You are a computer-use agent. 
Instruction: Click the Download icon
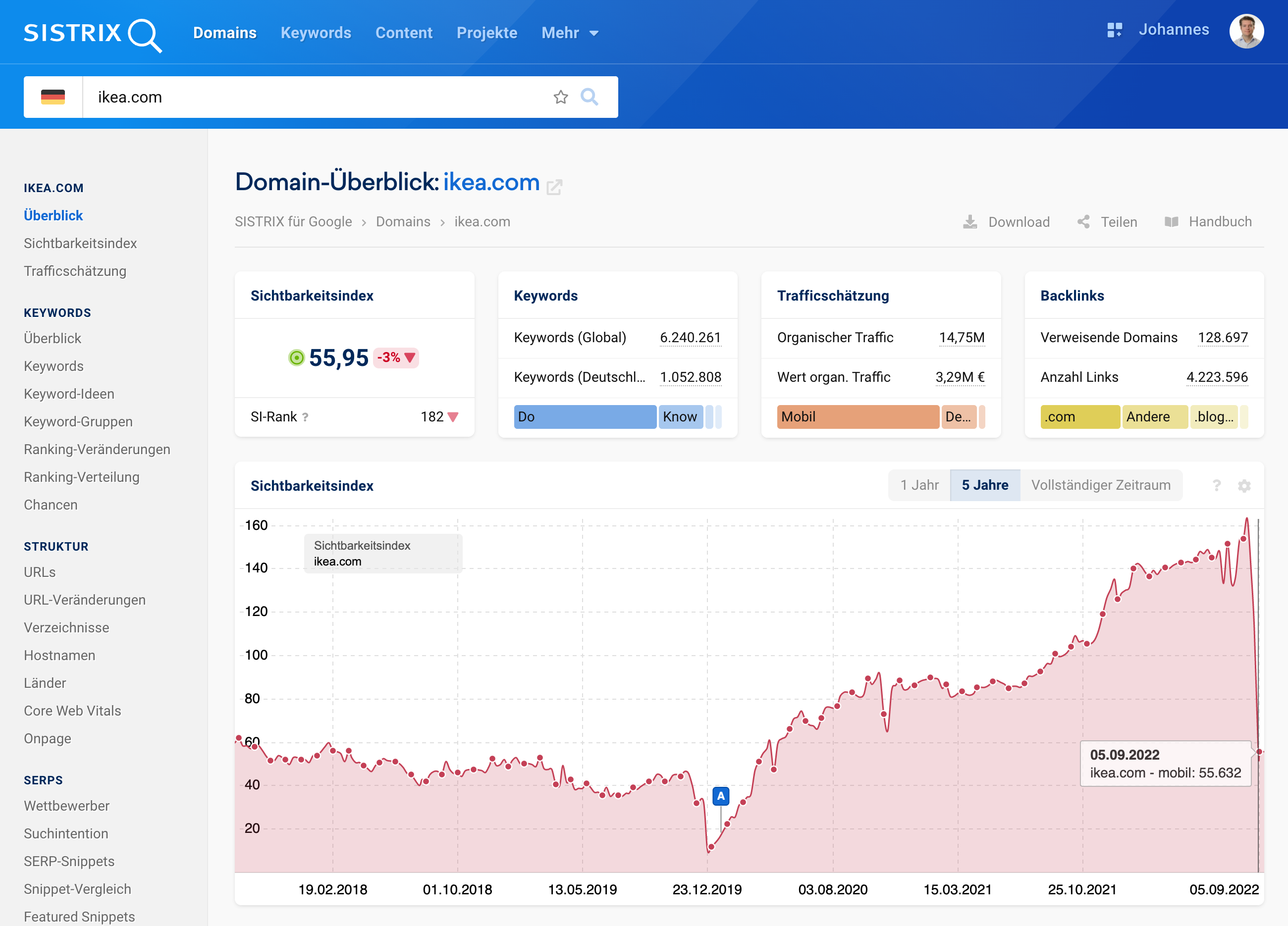coord(970,222)
